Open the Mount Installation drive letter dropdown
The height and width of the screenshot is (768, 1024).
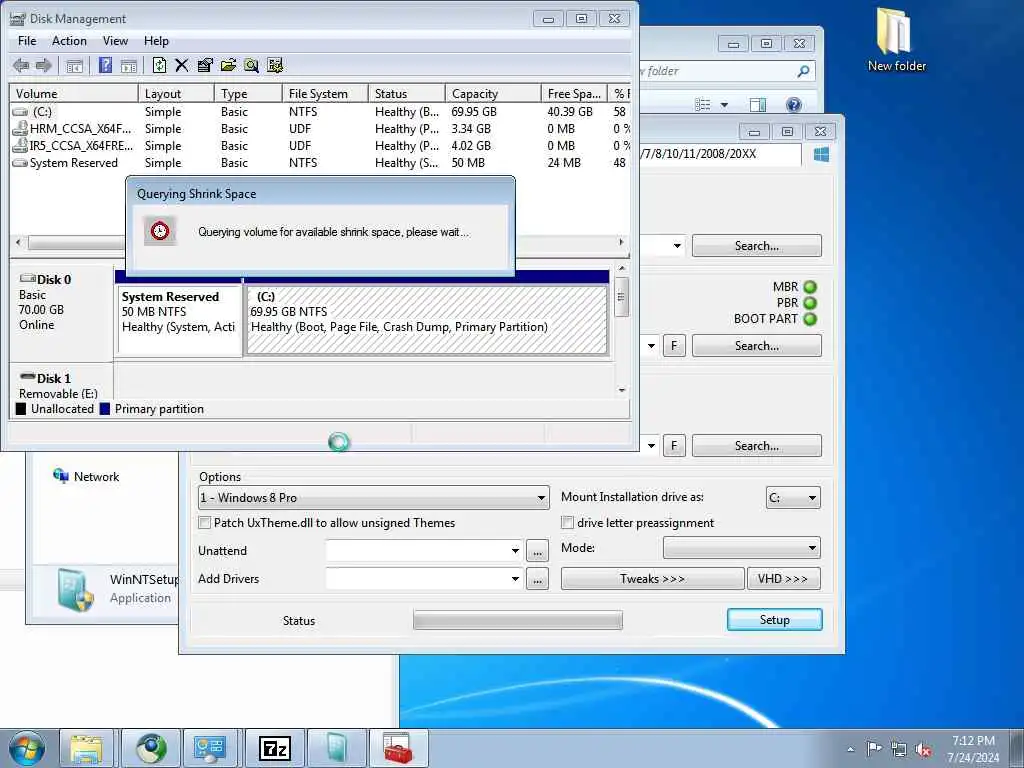(x=793, y=498)
